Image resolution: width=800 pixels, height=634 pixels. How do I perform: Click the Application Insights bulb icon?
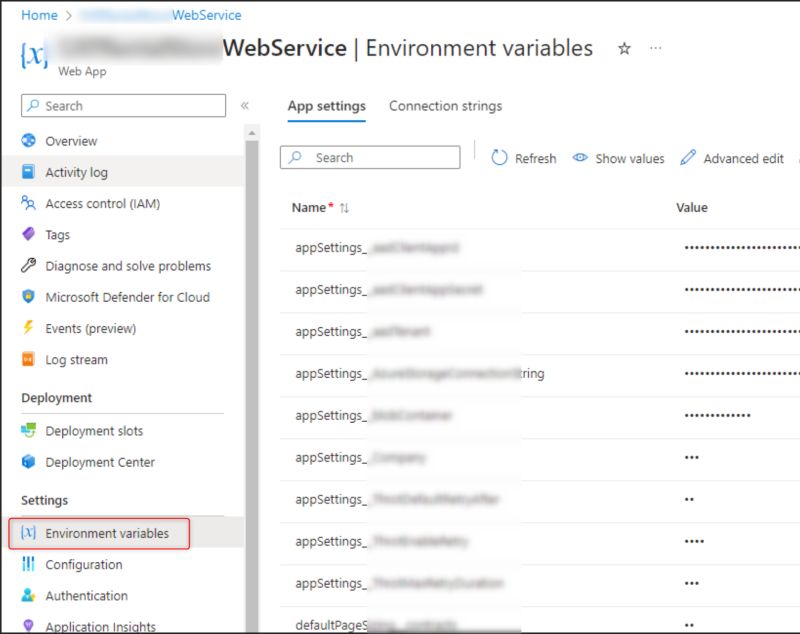[x=29, y=625]
